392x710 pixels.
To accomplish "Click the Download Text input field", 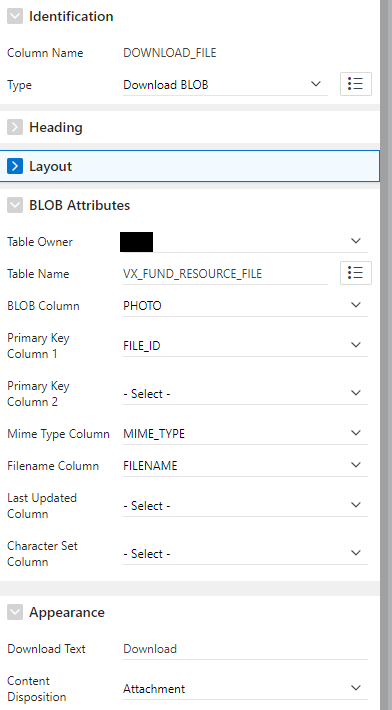I will [245, 648].
